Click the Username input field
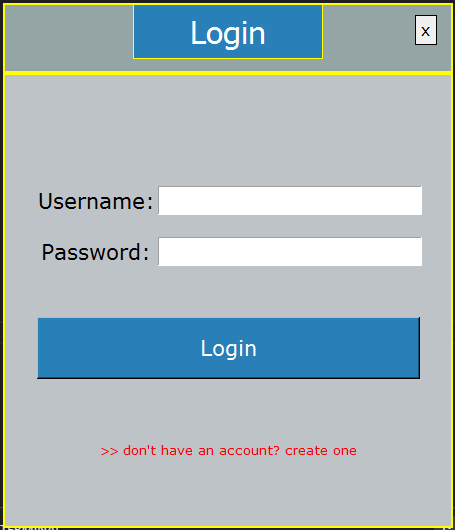Viewport: 455px width, 530px height. click(x=290, y=200)
